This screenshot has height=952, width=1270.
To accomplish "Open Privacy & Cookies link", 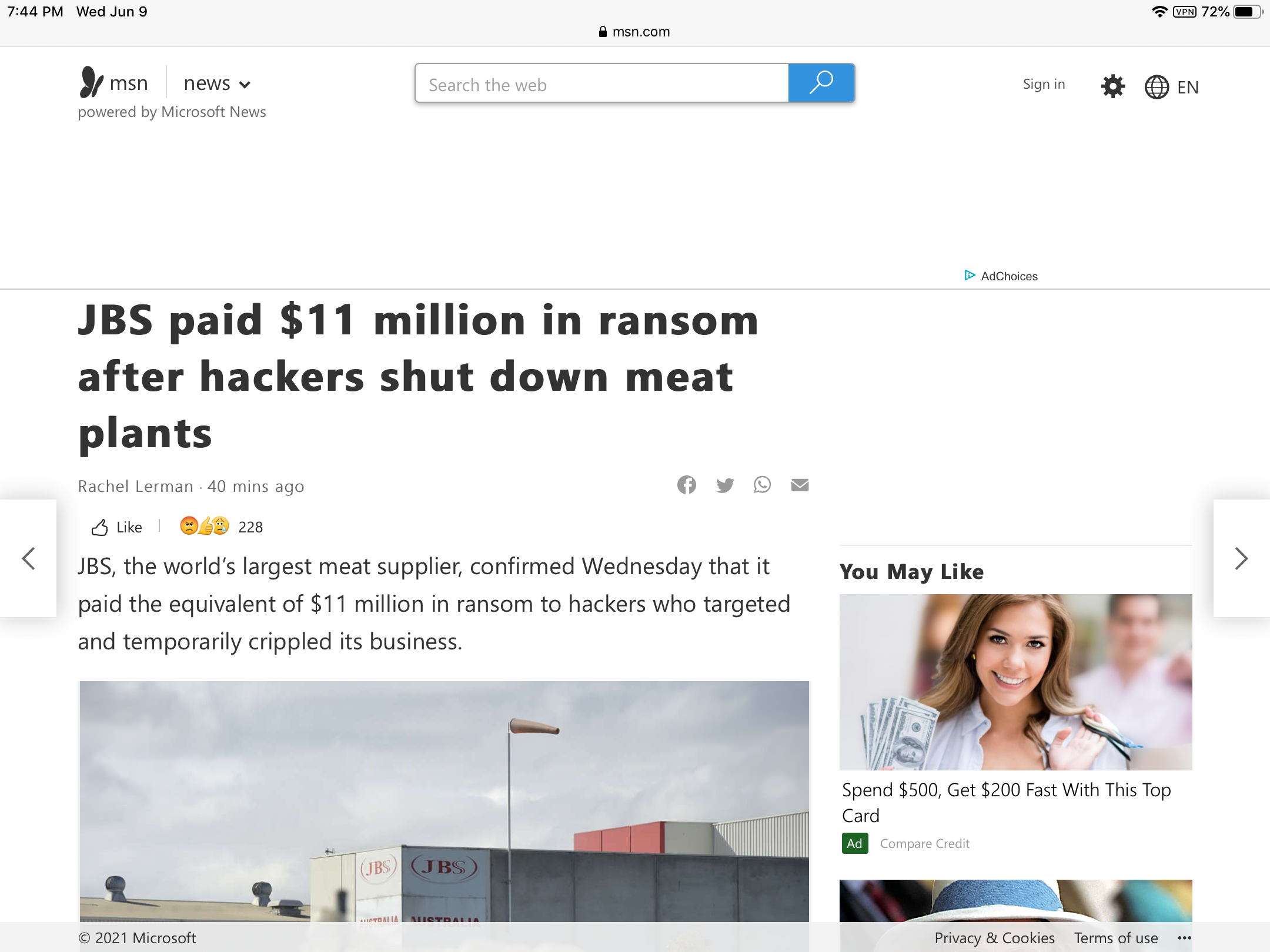I will coord(994,938).
